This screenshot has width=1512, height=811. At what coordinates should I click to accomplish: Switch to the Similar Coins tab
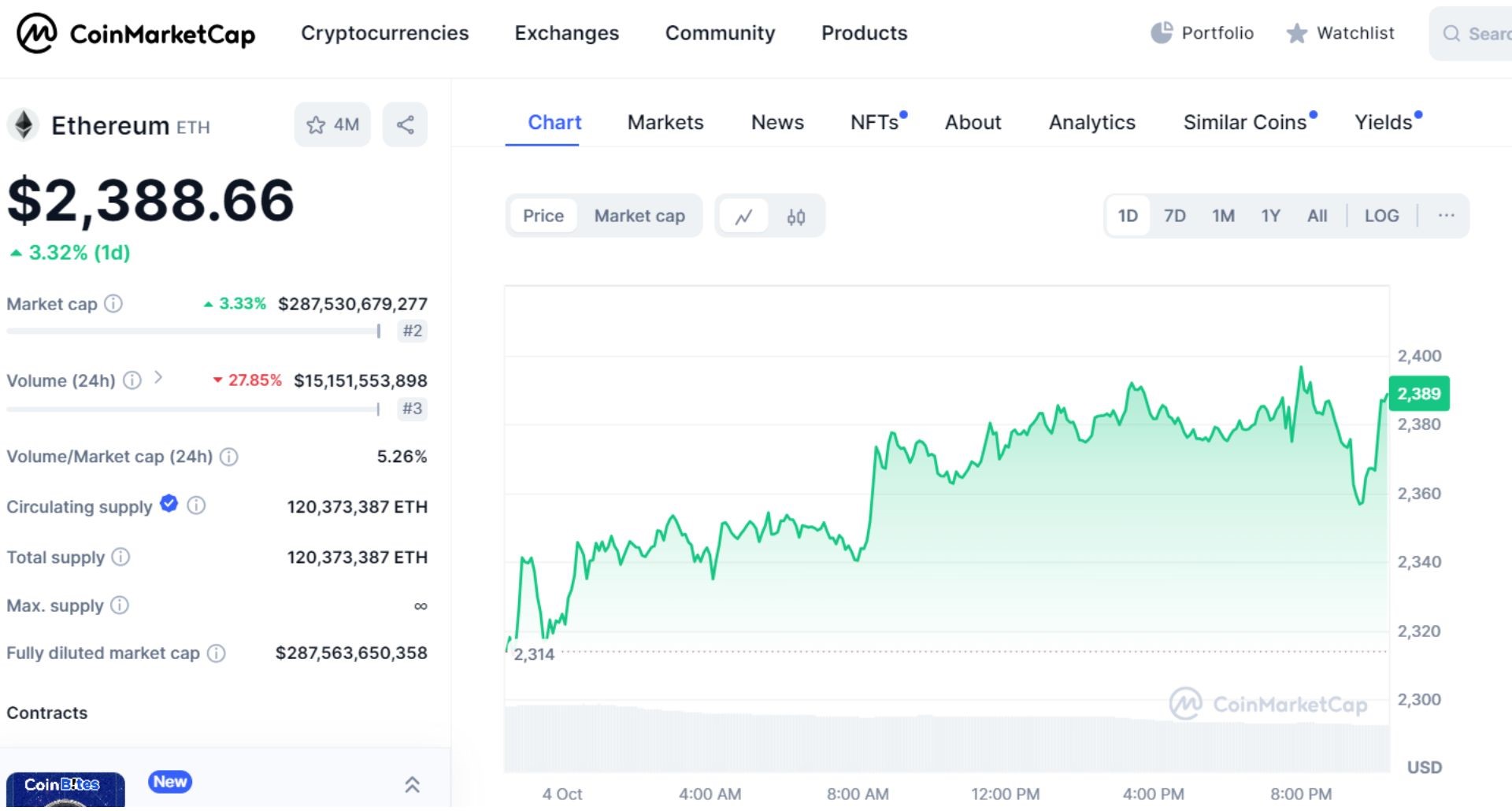pos(1245,122)
